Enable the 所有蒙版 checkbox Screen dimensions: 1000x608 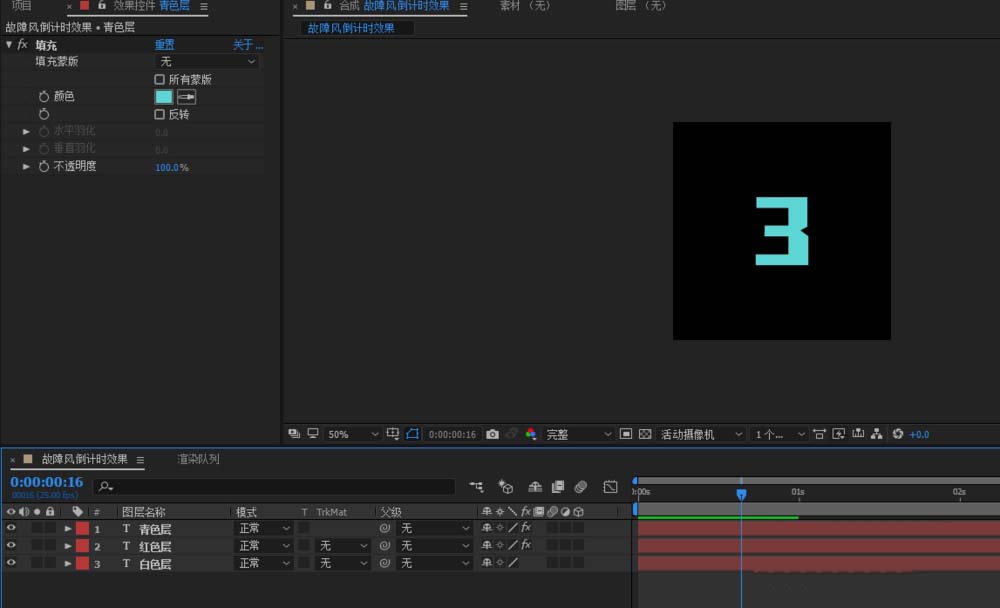pos(160,79)
